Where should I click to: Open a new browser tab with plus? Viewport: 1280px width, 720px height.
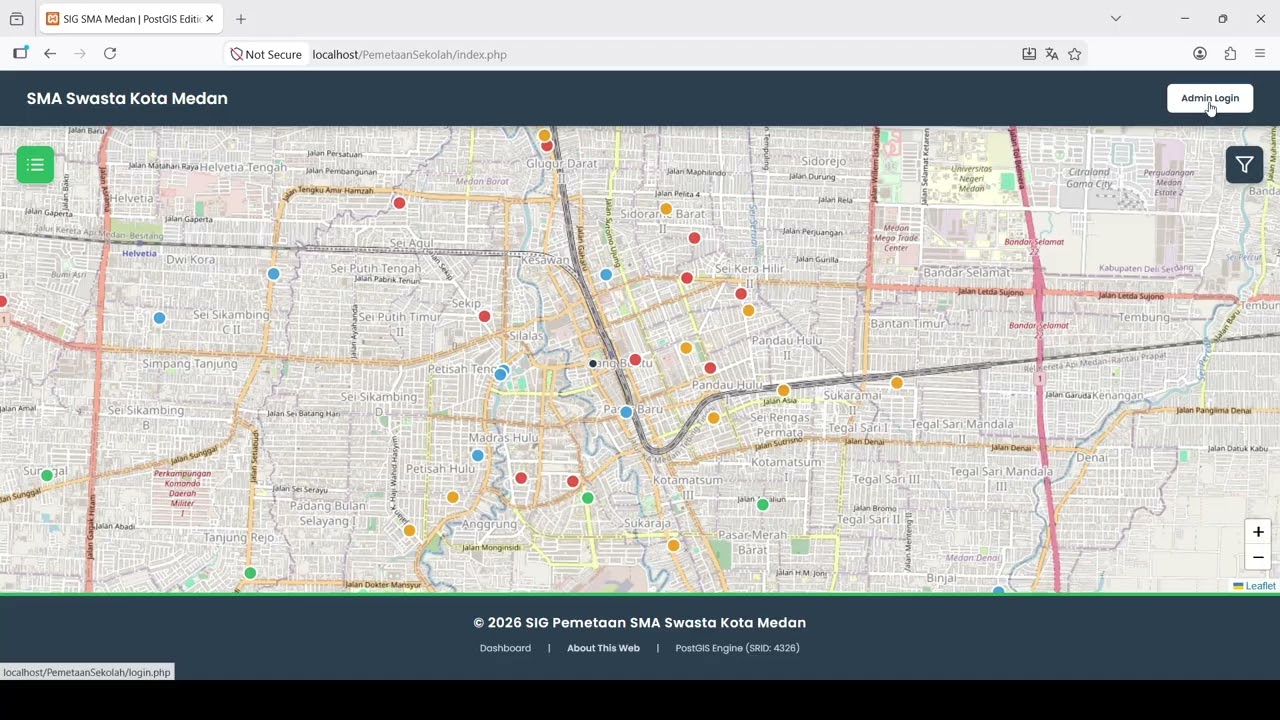click(x=241, y=19)
